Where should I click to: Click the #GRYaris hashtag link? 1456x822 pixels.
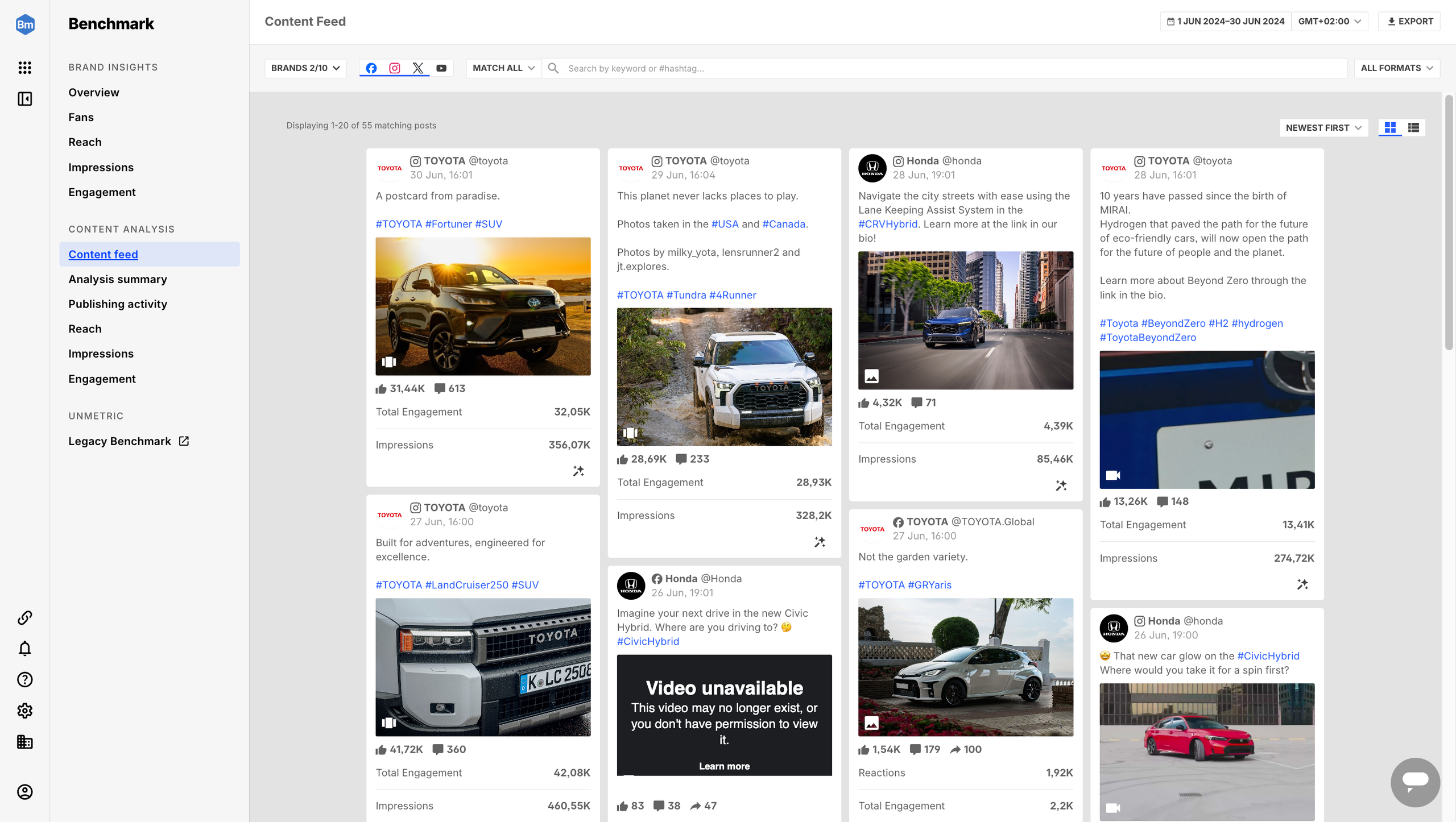(x=930, y=585)
